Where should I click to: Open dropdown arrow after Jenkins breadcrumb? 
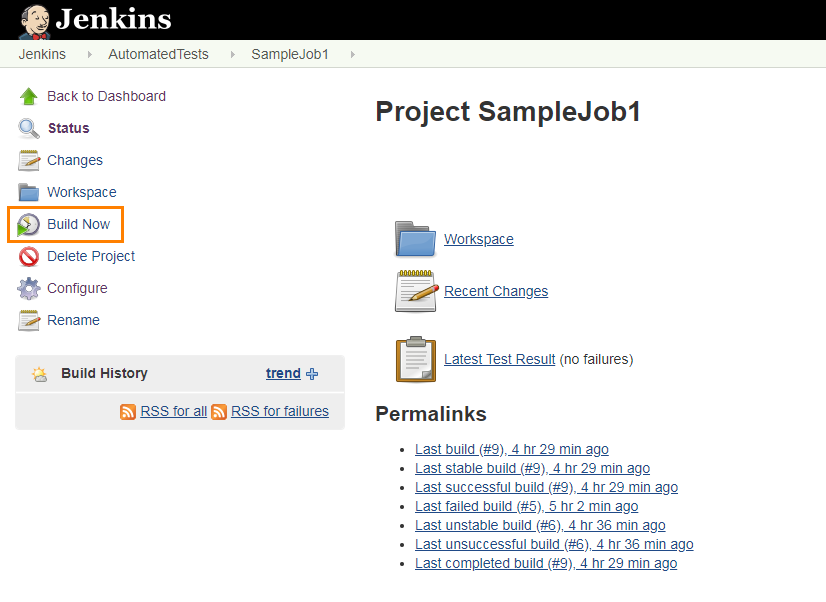[90, 54]
